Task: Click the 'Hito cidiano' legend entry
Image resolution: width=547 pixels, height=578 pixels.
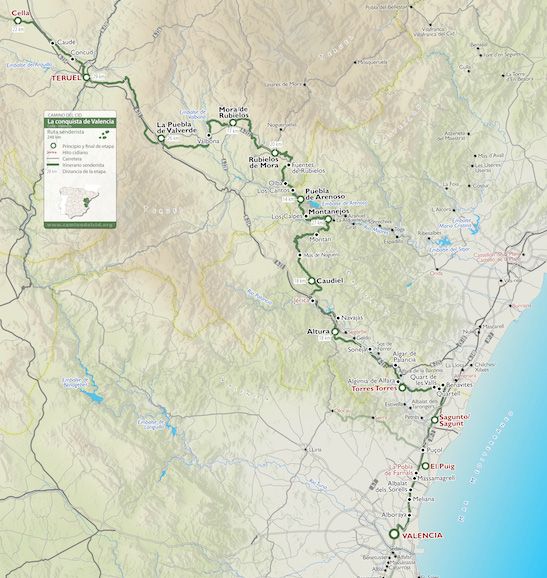Action: pyautogui.click(x=75, y=153)
